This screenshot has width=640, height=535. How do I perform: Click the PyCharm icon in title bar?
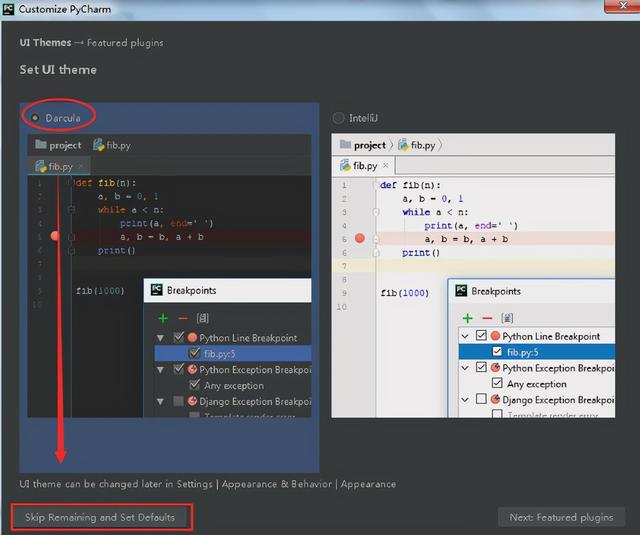[x=9, y=9]
